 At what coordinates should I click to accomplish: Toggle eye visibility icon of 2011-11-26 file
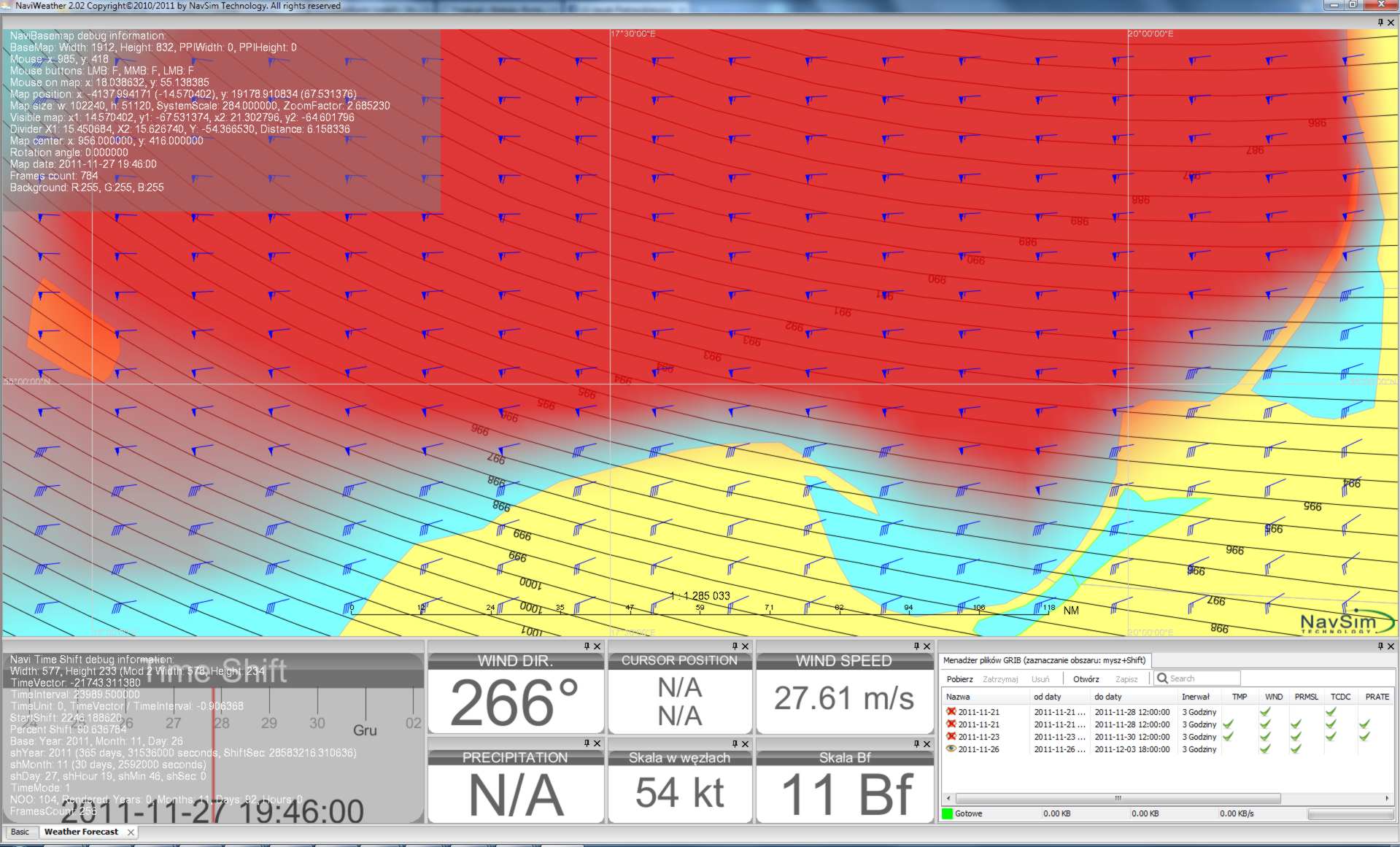point(951,749)
